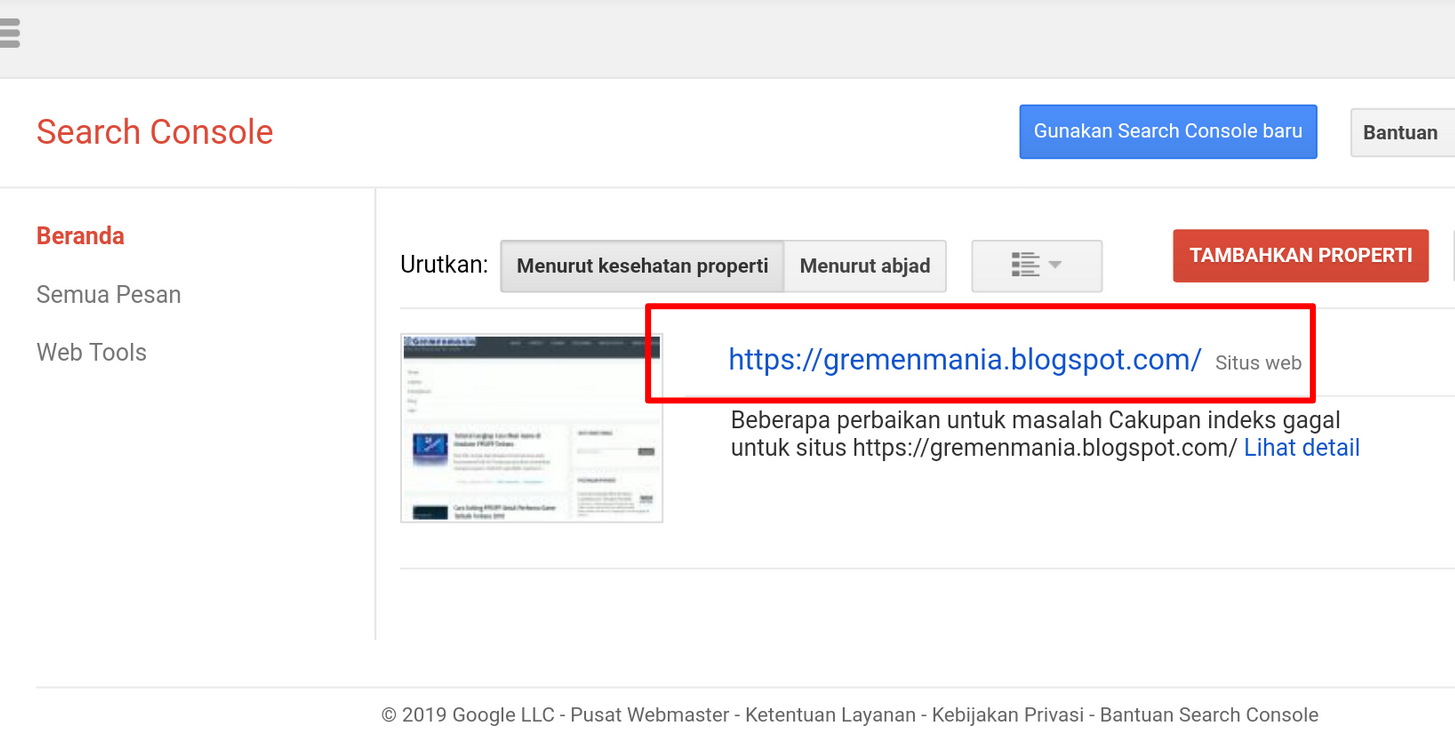Open the Lihat detail link
This screenshot has height=734, width=1455.
click(1302, 447)
